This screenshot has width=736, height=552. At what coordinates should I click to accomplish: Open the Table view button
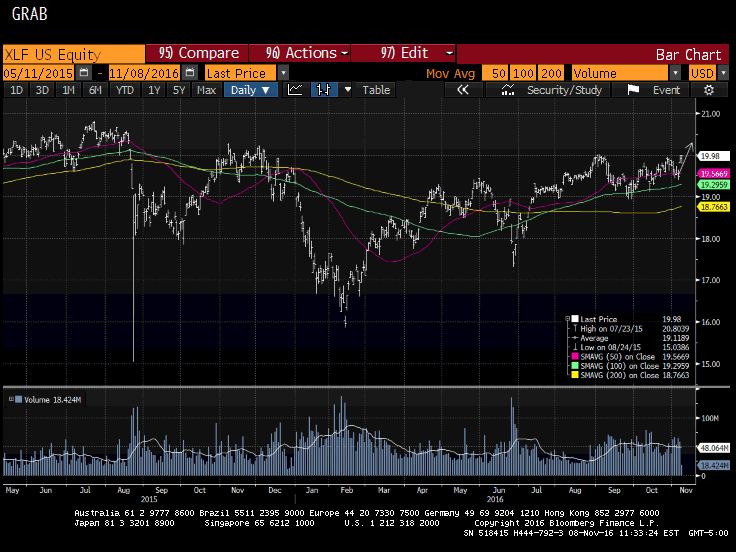click(x=376, y=90)
